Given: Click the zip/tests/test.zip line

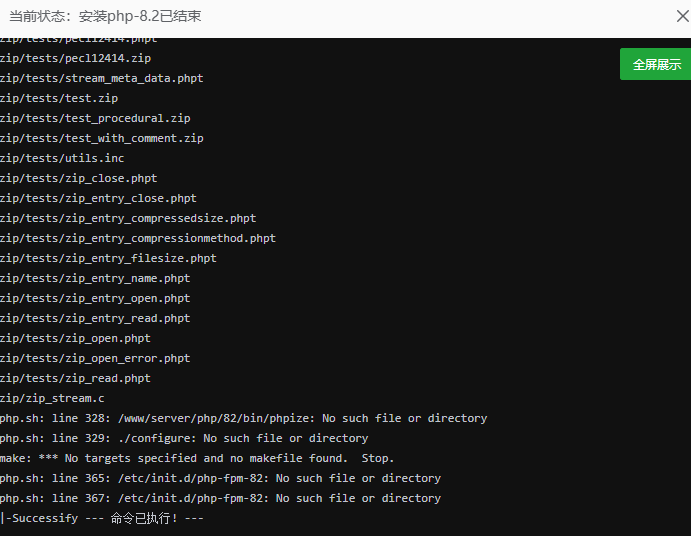Looking at the screenshot, I should 59,98.
